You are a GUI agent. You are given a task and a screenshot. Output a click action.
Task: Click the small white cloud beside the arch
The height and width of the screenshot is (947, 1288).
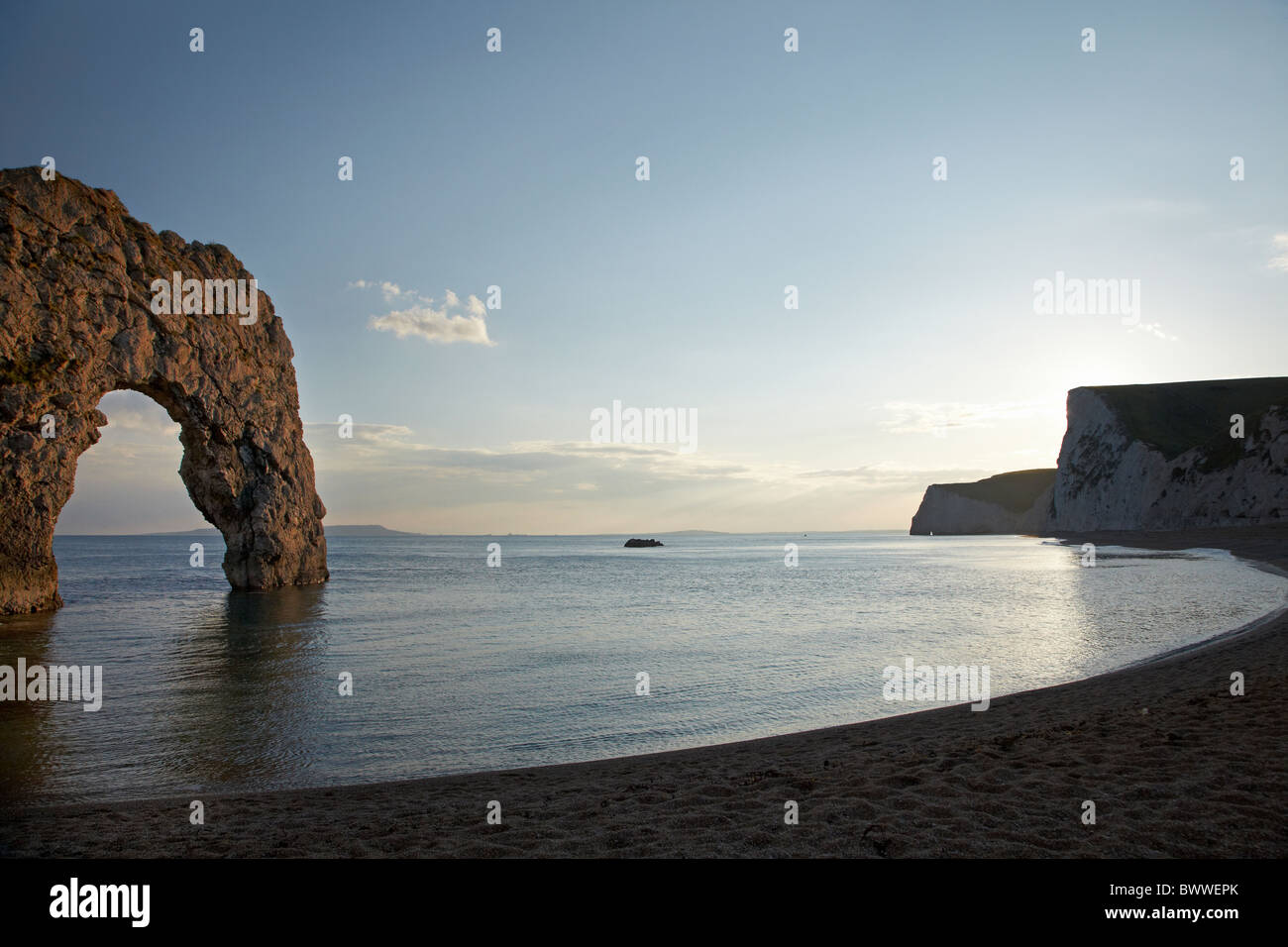(429, 315)
